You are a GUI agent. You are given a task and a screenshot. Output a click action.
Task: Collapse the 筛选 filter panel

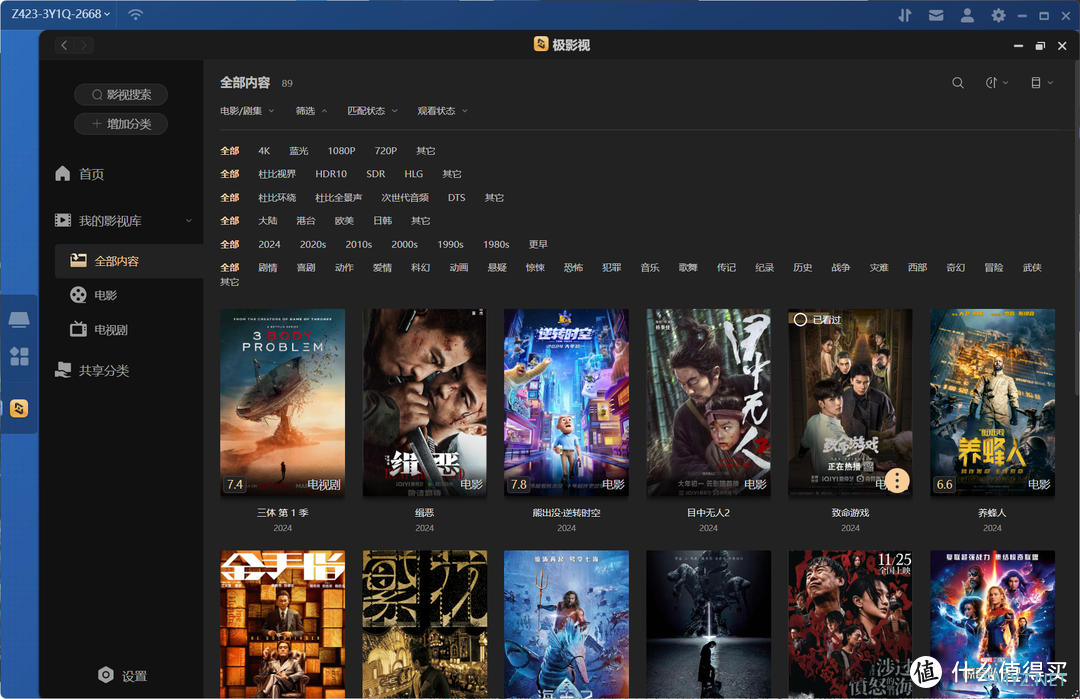tap(311, 111)
